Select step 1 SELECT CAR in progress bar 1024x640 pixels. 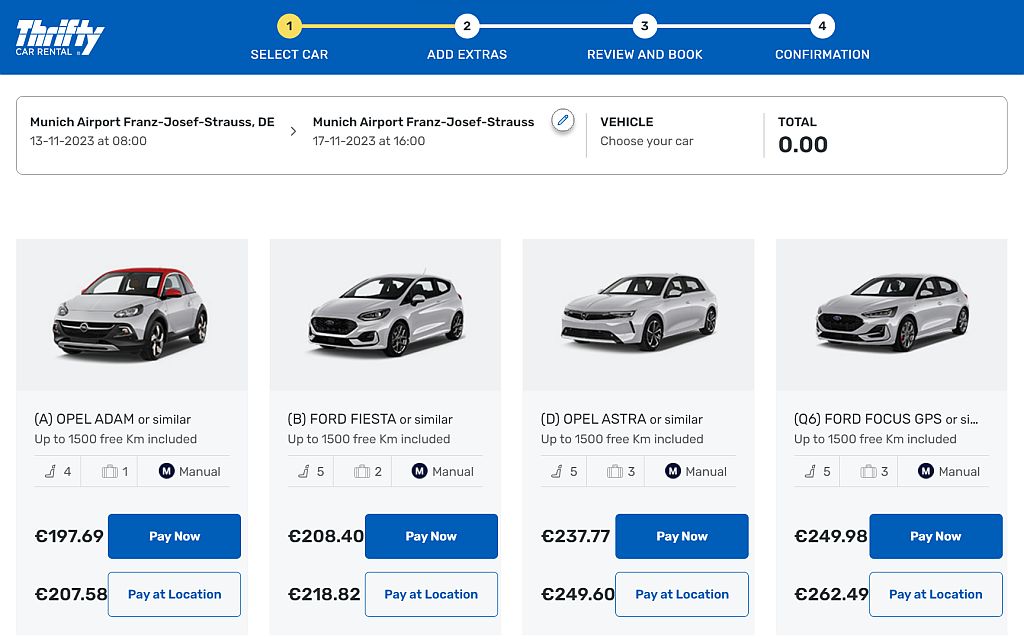tap(289, 26)
